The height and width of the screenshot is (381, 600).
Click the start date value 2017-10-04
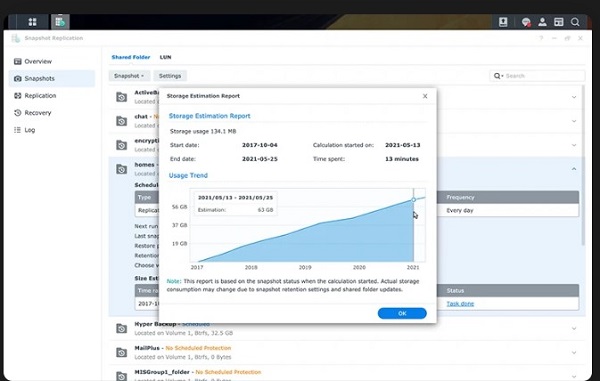coord(259,145)
